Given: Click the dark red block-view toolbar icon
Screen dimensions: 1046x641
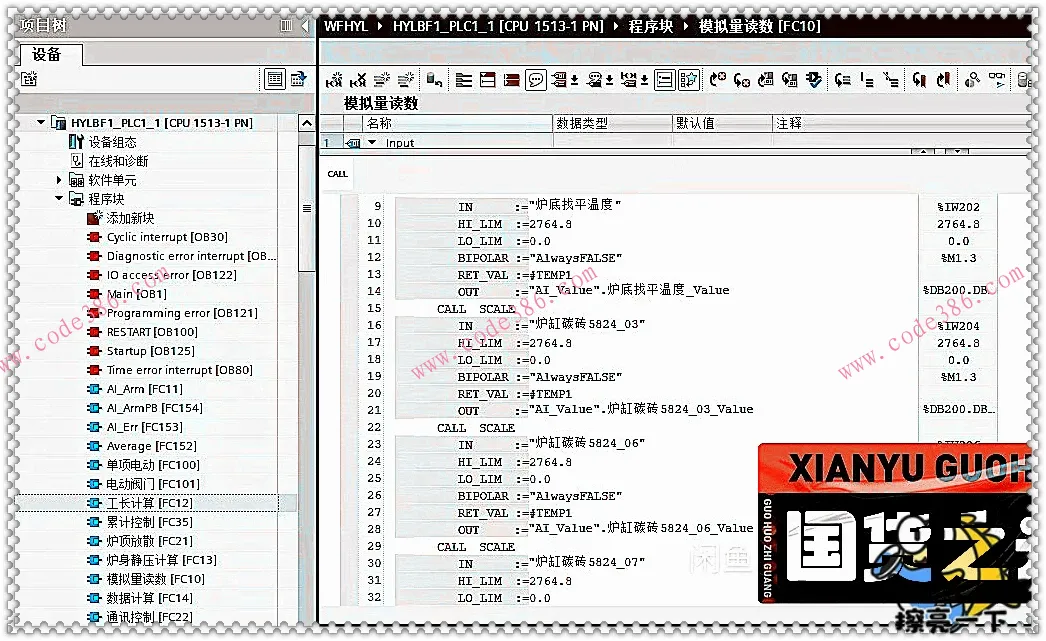Looking at the screenshot, I should pyautogui.click(x=512, y=80).
